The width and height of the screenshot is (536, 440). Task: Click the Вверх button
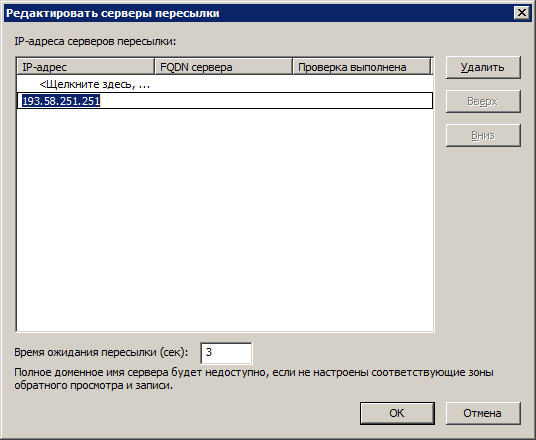tap(483, 101)
